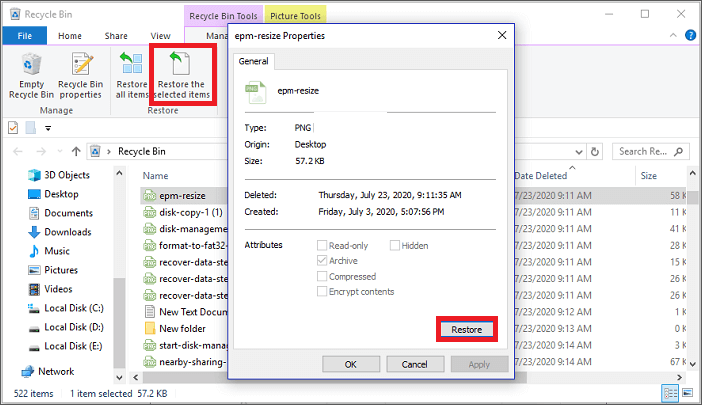Expand the Network tree node

point(10,371)
